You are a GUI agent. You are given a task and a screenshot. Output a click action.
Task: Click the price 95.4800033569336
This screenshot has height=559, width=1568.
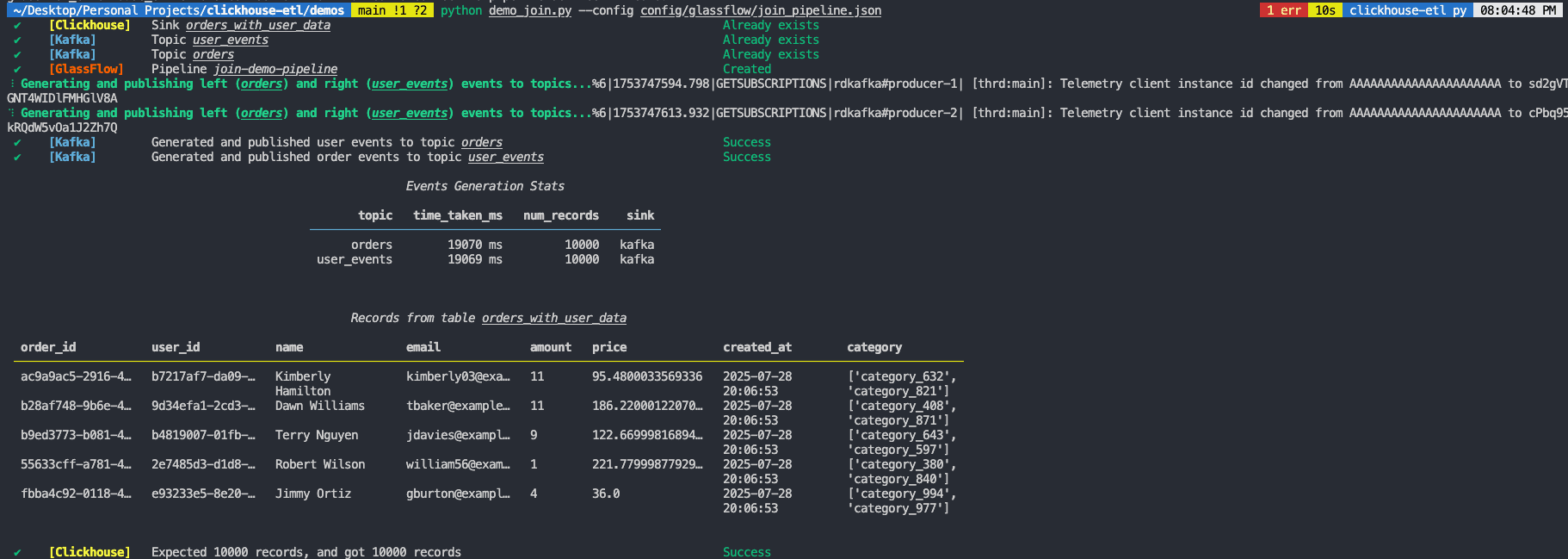647,376
